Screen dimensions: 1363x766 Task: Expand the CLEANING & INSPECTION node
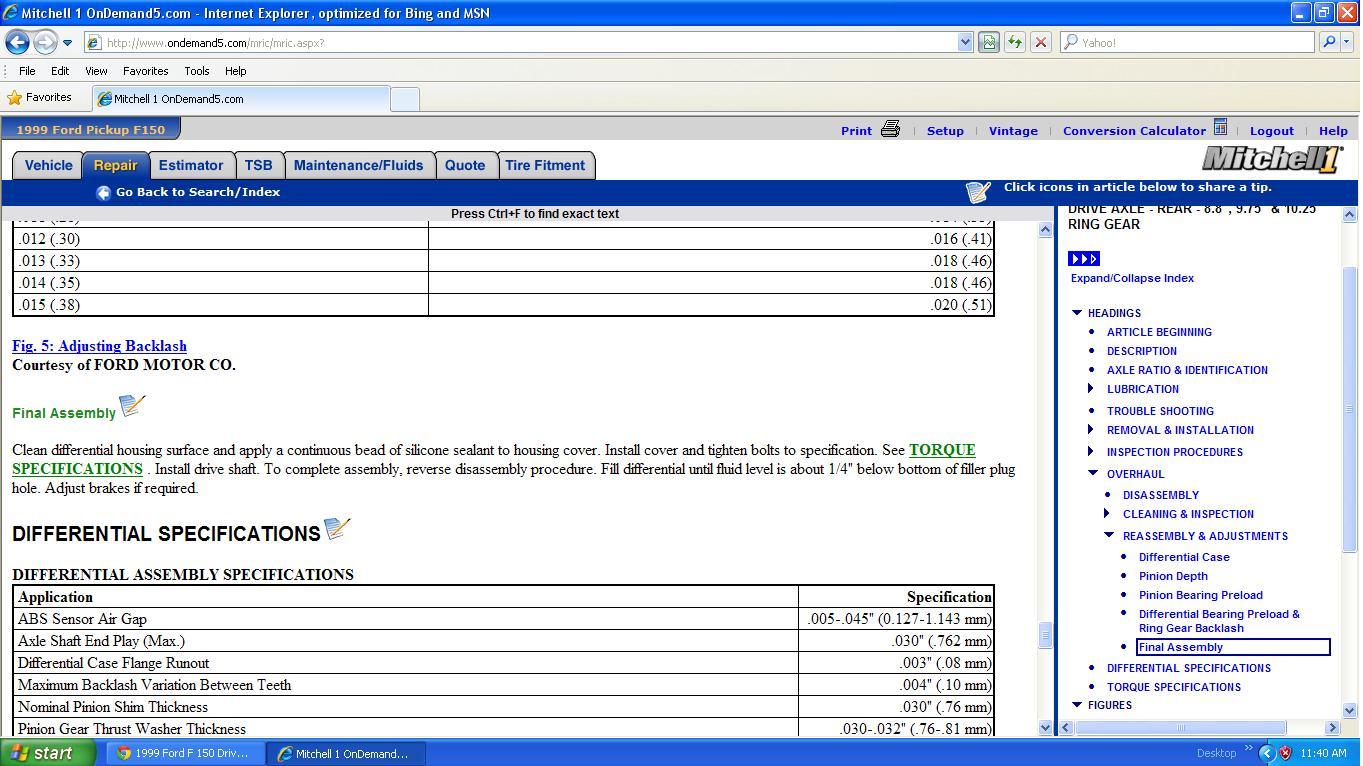point(1107,514)
